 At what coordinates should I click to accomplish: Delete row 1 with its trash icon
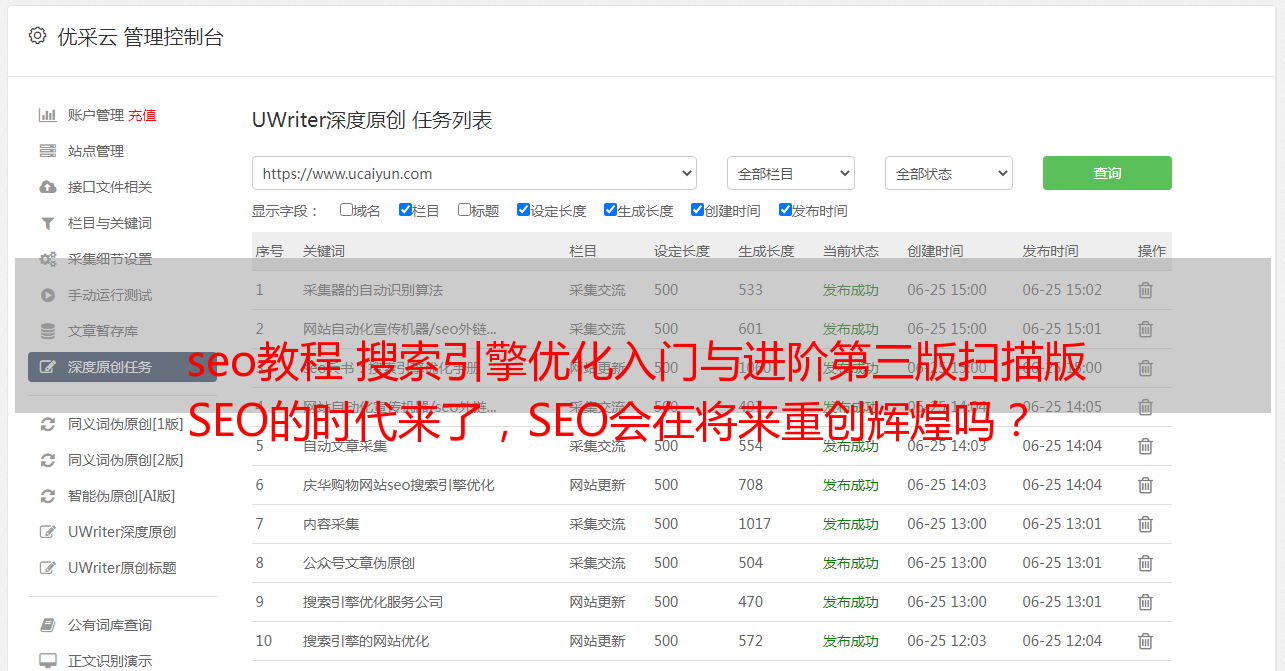(1145, 290)
